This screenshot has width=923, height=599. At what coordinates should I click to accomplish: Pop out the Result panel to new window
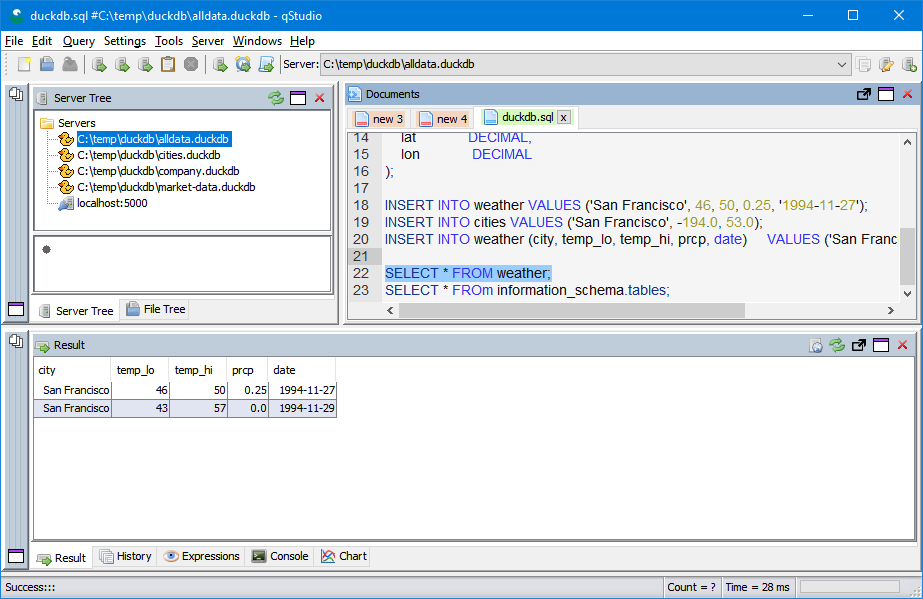tap(858, 345)
